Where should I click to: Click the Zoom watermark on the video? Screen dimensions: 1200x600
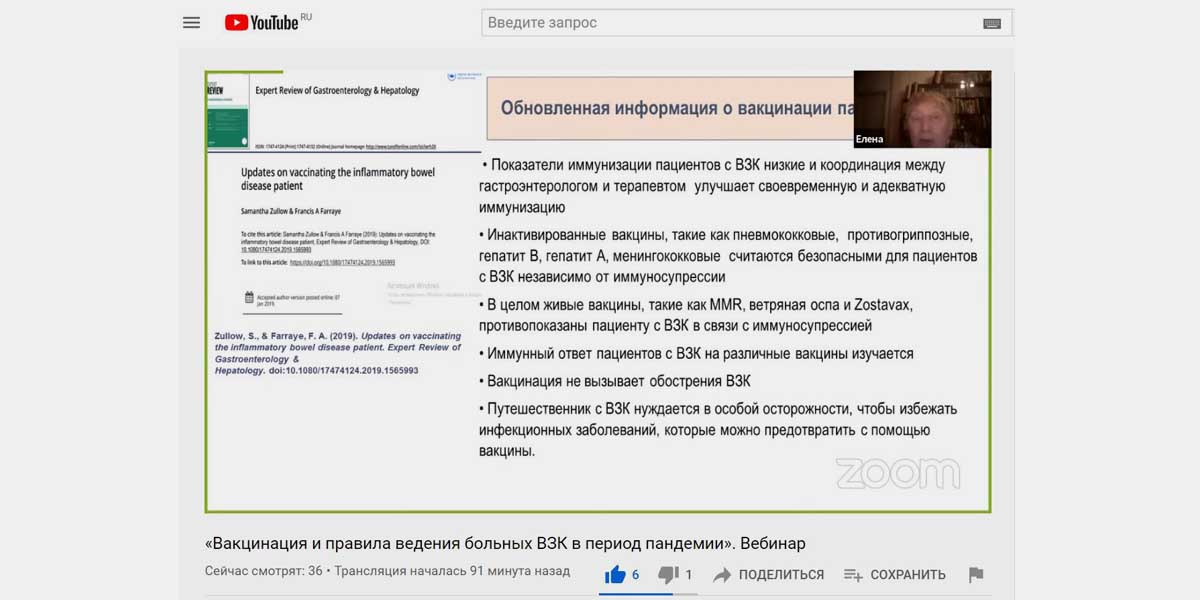[x=897, y=473]
